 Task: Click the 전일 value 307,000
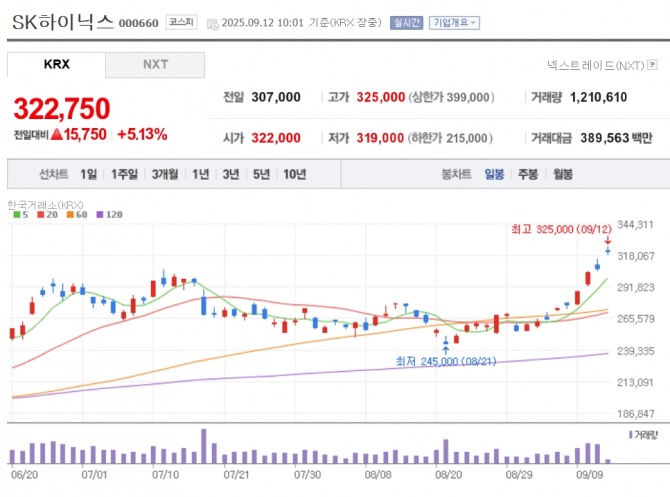(276, 97)
